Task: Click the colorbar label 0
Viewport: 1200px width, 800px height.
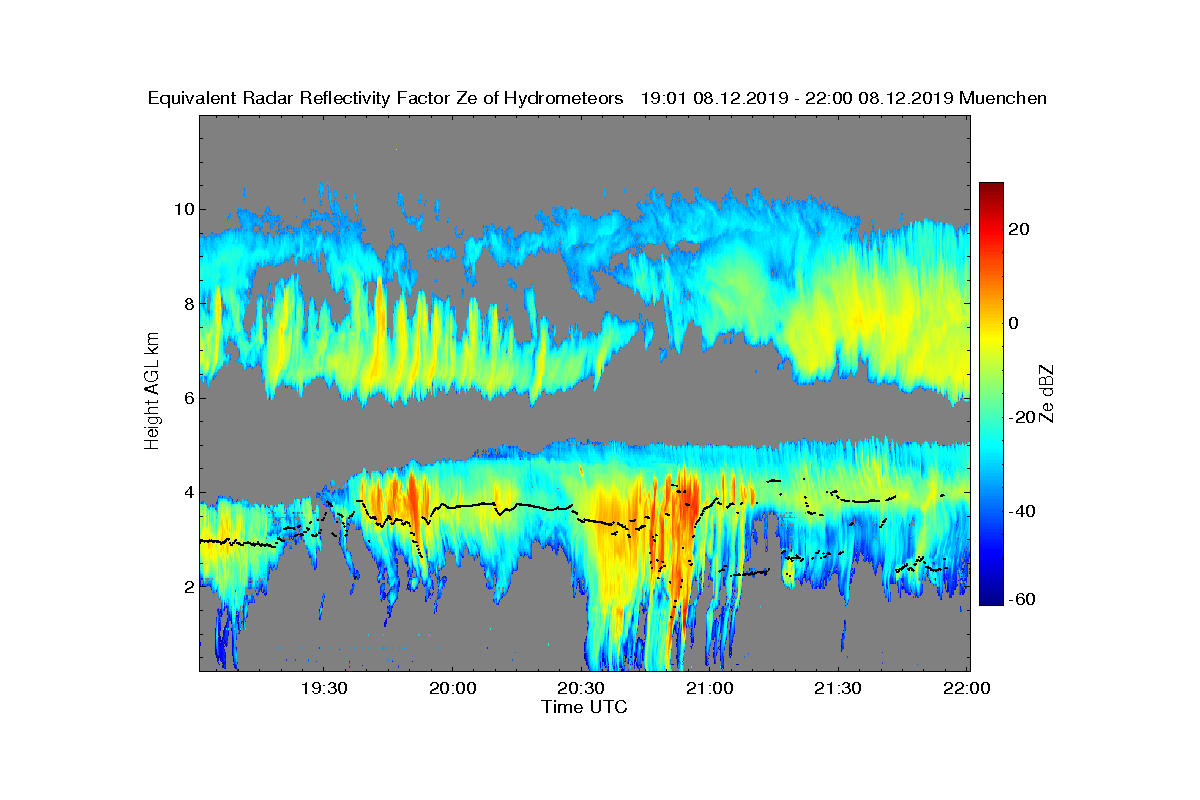Action: [1014, 323]
